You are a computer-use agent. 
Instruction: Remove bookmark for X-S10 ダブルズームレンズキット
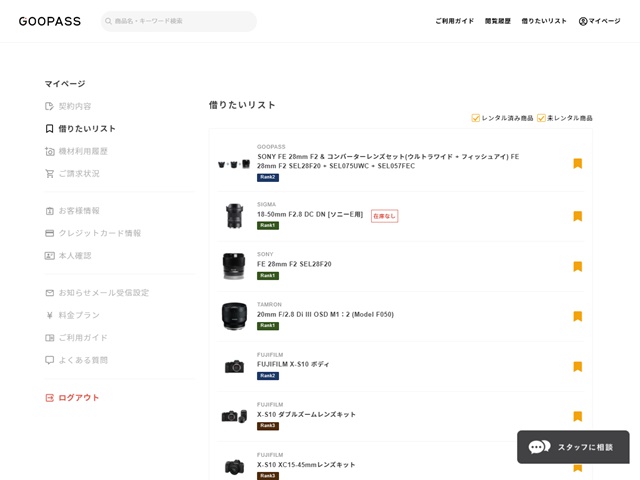(578, 416)
